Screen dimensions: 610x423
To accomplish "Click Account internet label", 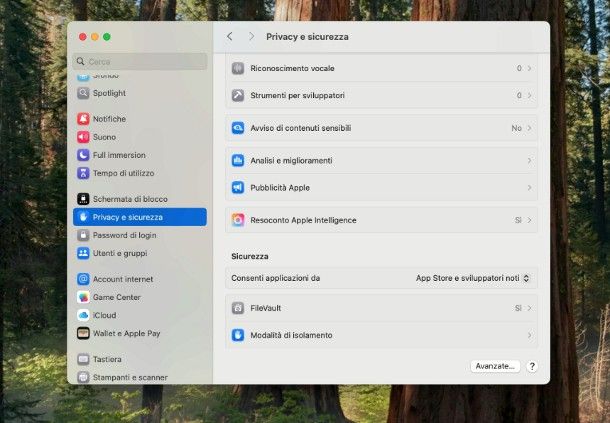I will (x=123, y=279).
